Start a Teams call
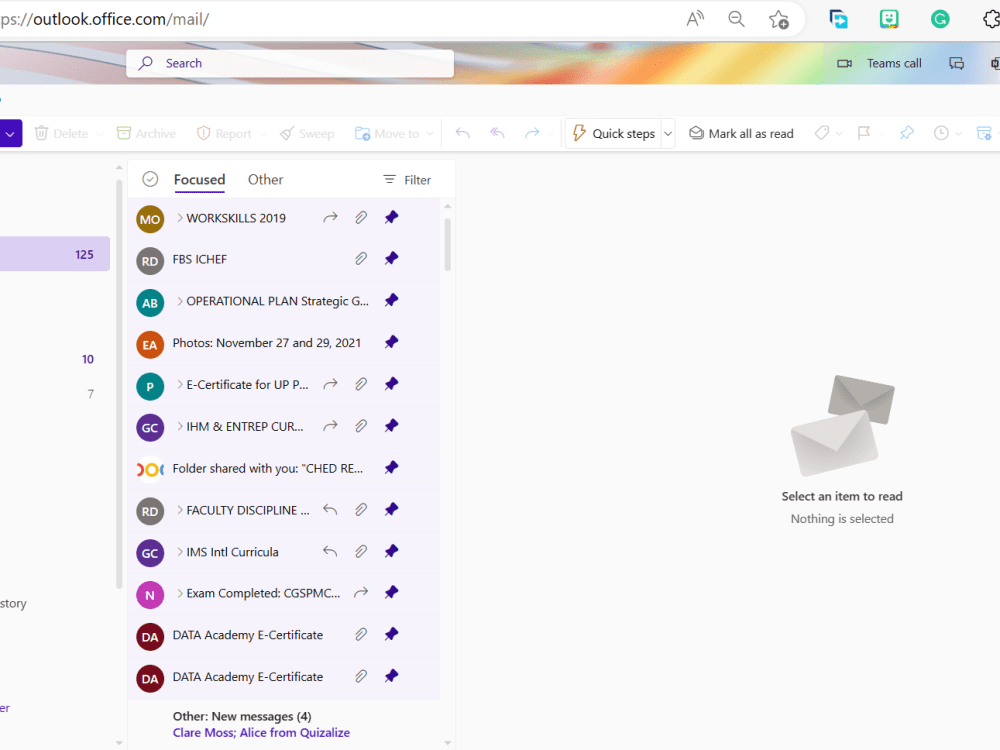The image size is (1000, 750). (x=879, y=63)
